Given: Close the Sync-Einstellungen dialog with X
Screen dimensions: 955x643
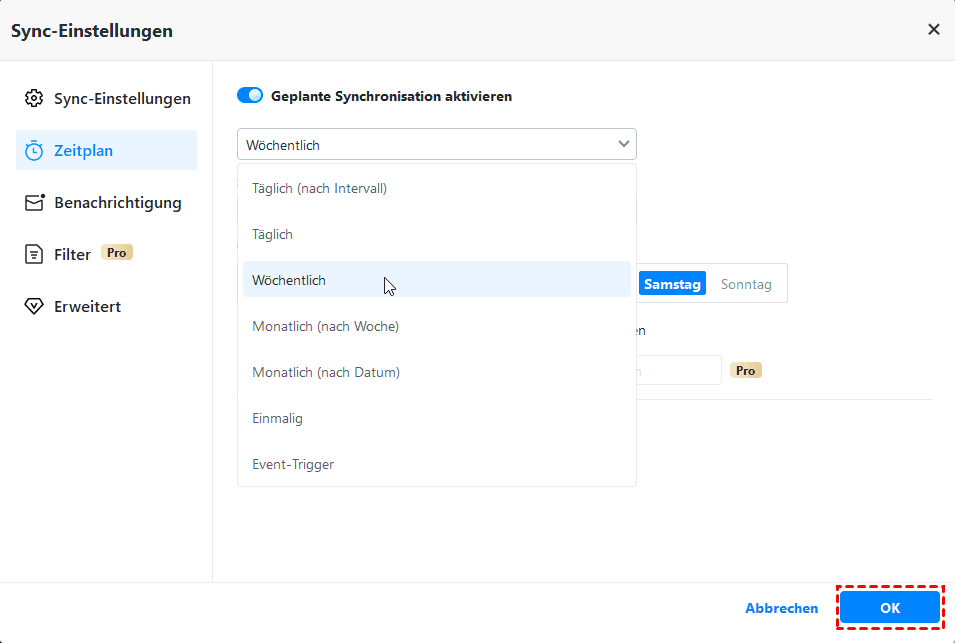Looking at the screenshot, I should pos(934,30).
